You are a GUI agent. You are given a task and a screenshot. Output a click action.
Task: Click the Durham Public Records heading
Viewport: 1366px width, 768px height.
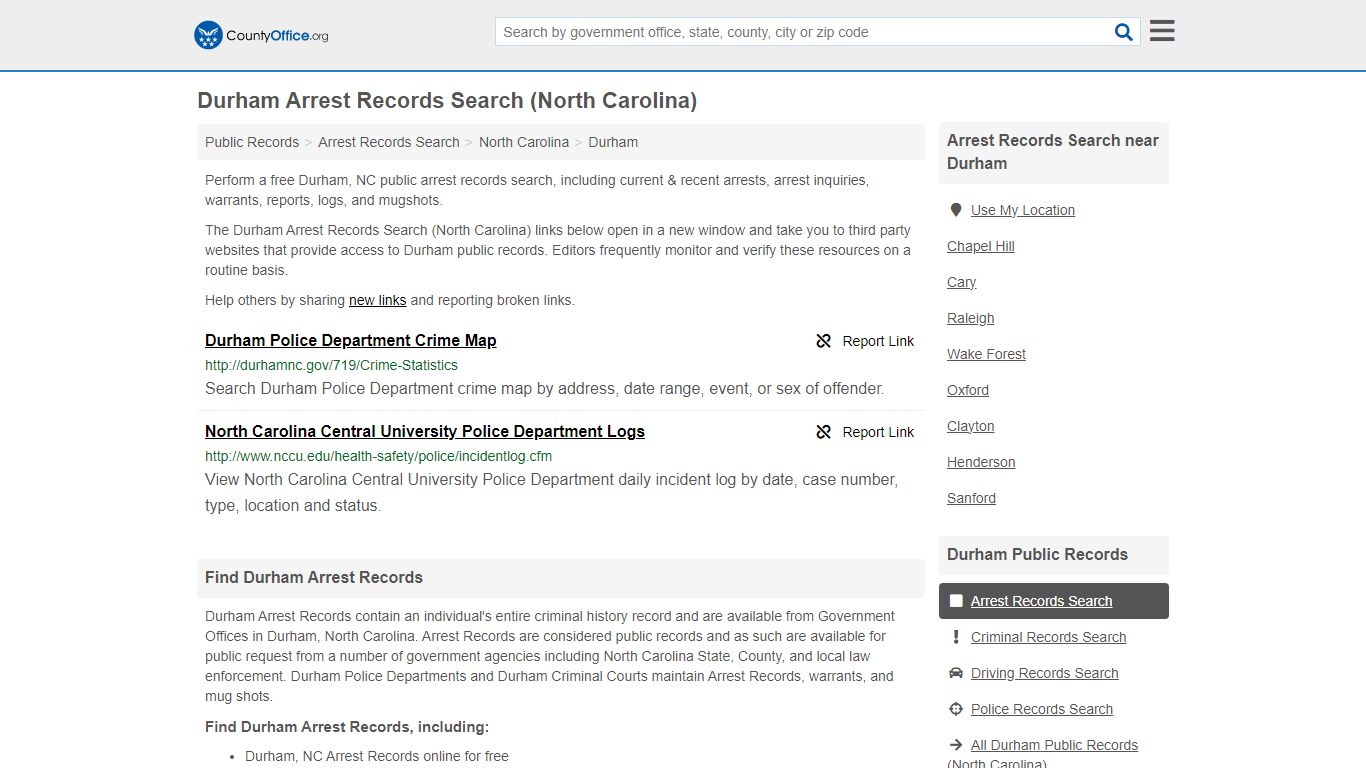click(x=1037, y=554)
